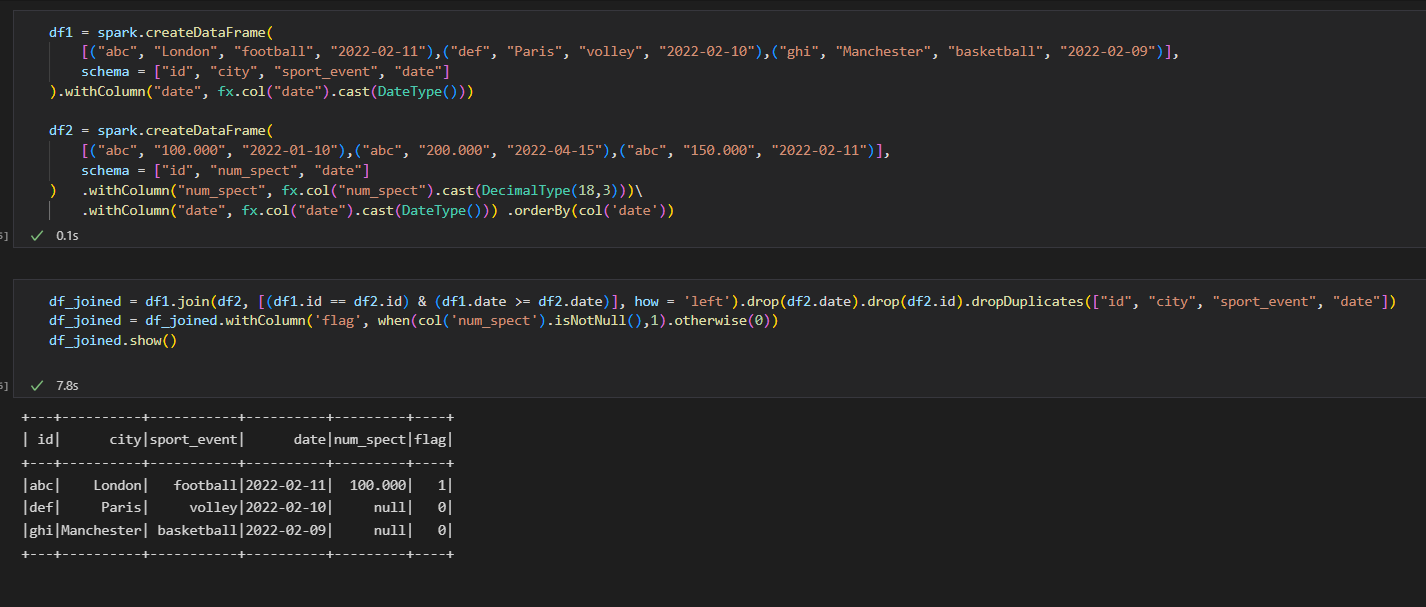Click "Manchester" string in the code cell
This screenshot has width=1426, height=607.
pyautogui.click(x=886, y=52)
